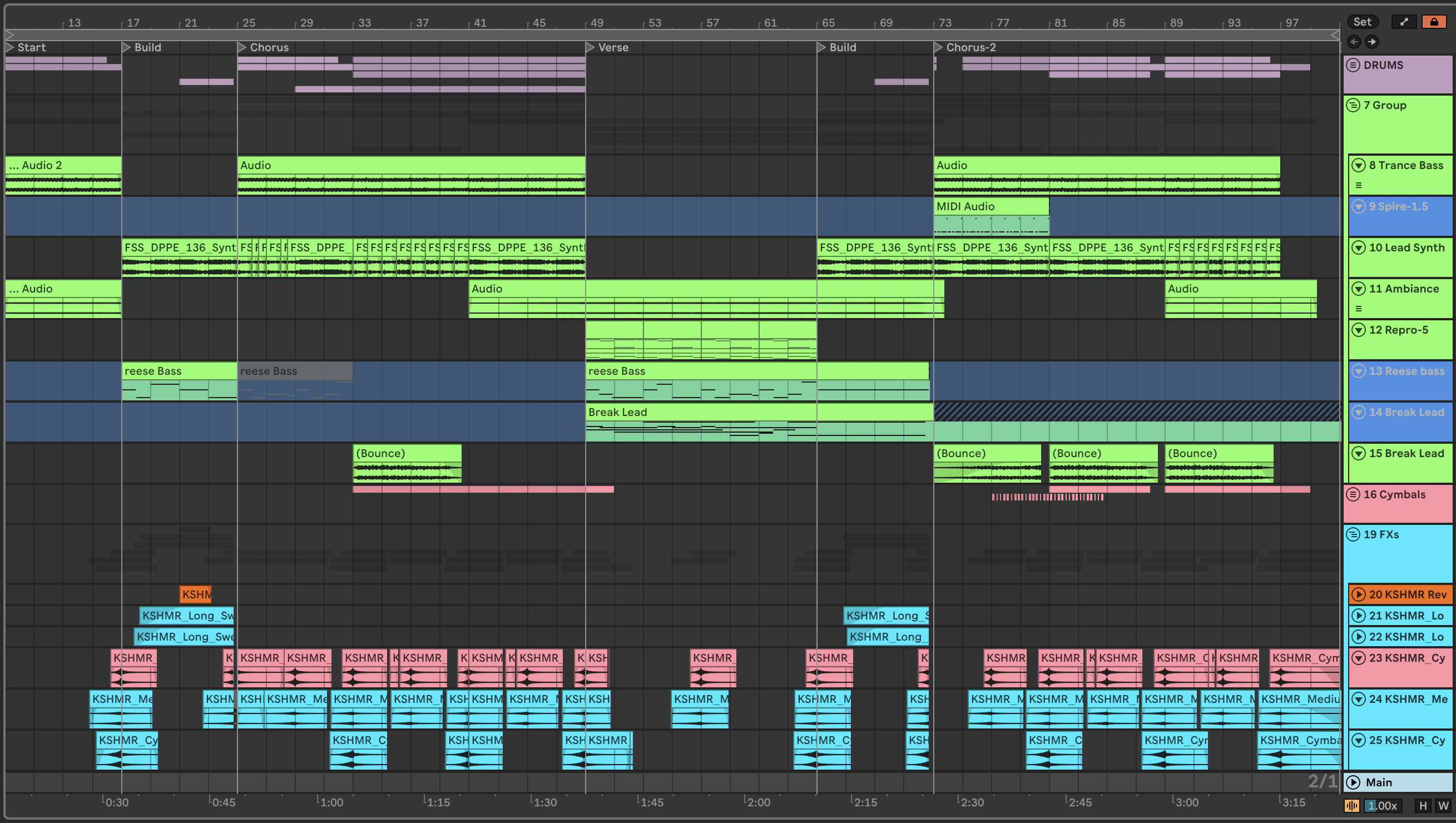Toggle the automation lock button
This screenshot has width=1456, height=823.
click(1434, 22)
